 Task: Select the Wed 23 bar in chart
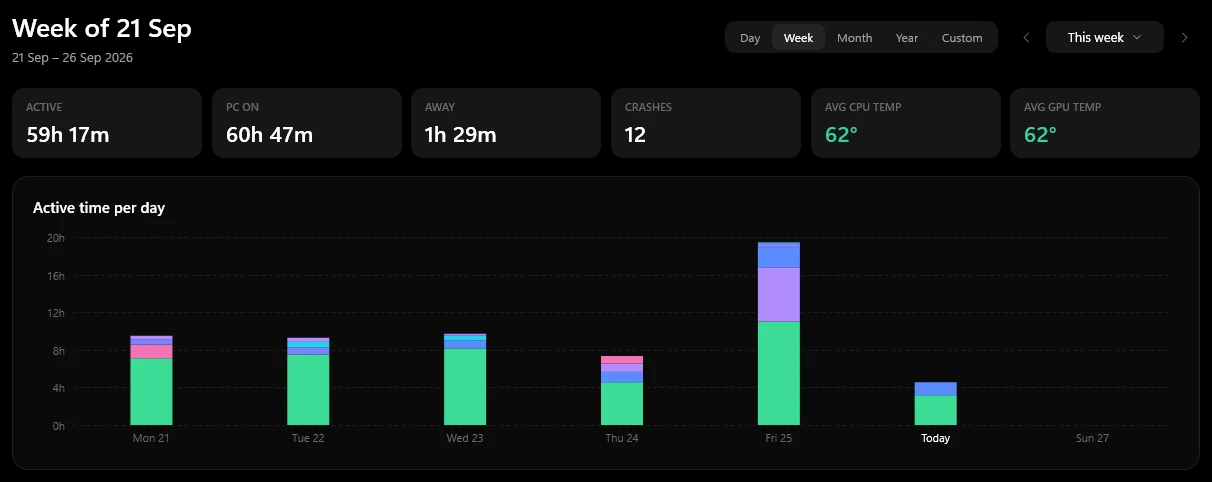click(465, 379)
